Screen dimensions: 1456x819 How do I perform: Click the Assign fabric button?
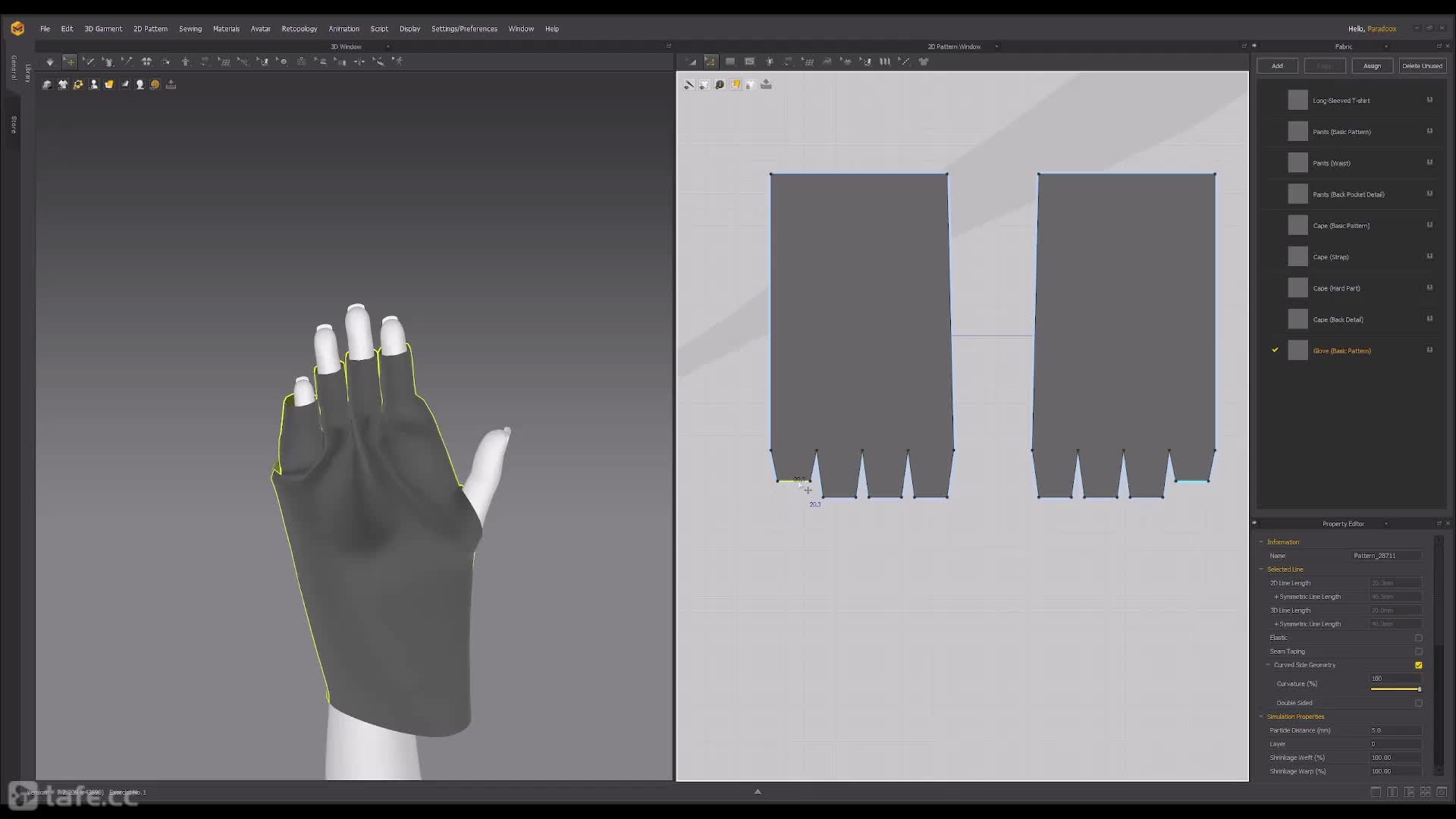1372,66
